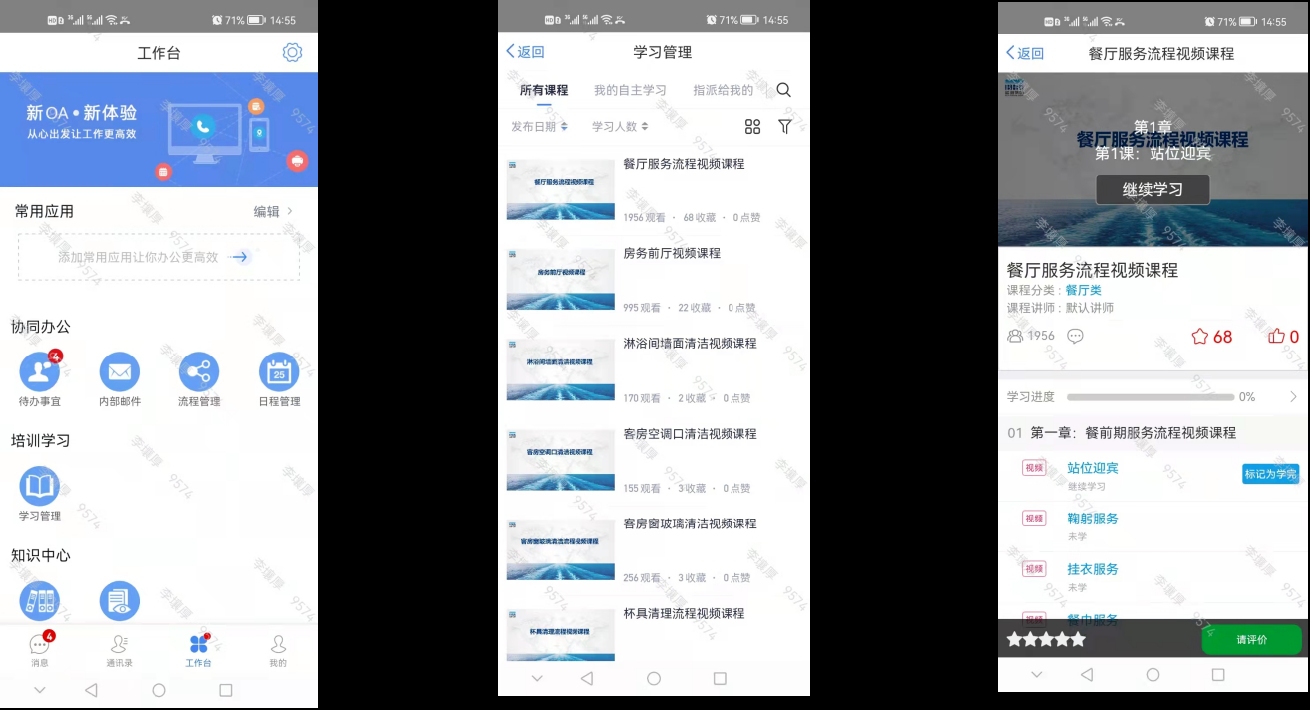
Task: Open the 客房窗玻璃清洁视频课程 thumbnail
Action: coord(560,550)
